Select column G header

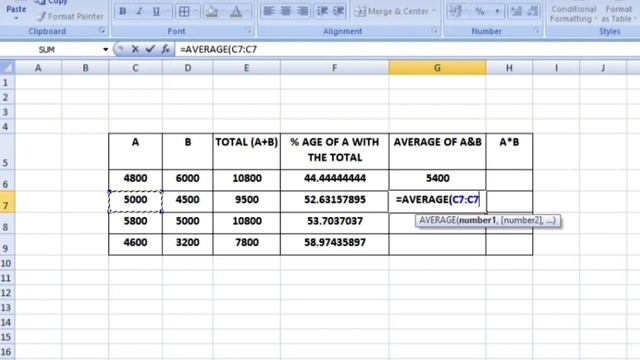tap(437, 68)
